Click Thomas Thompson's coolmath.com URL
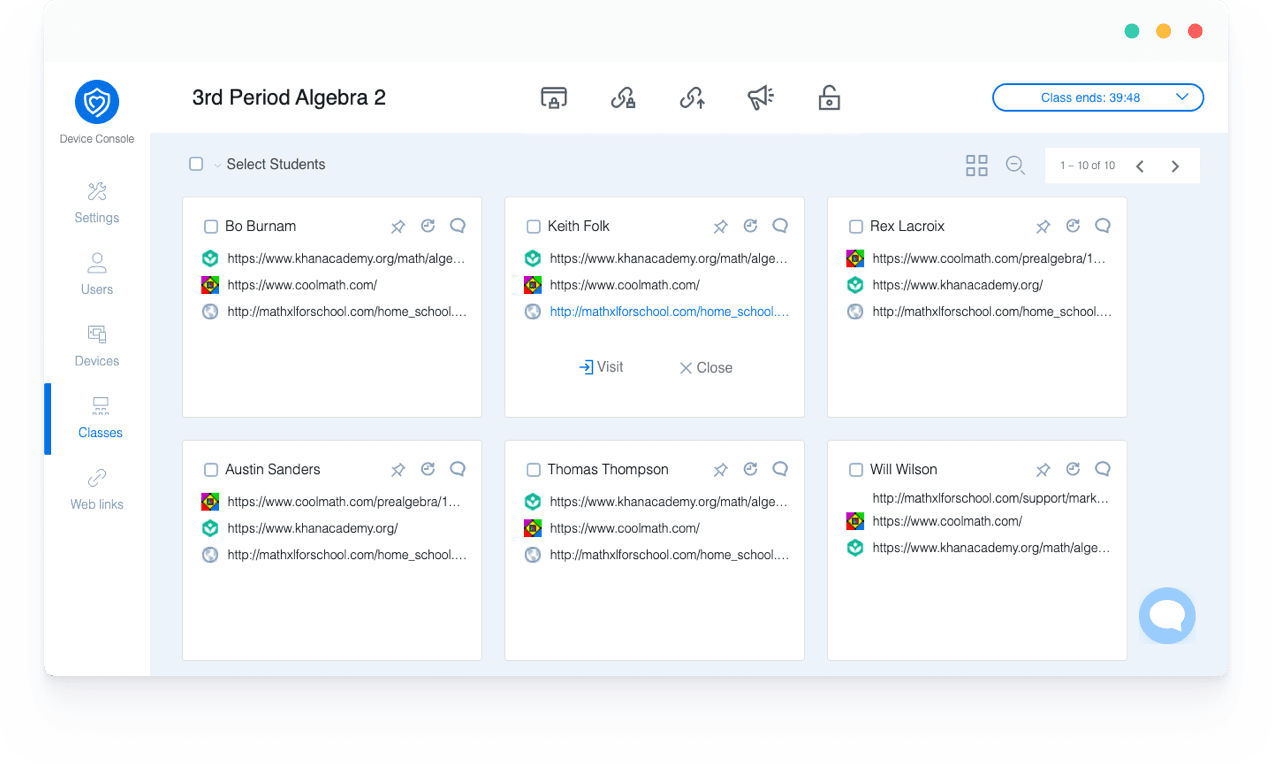1272x764 pixels. click(625, 528)
